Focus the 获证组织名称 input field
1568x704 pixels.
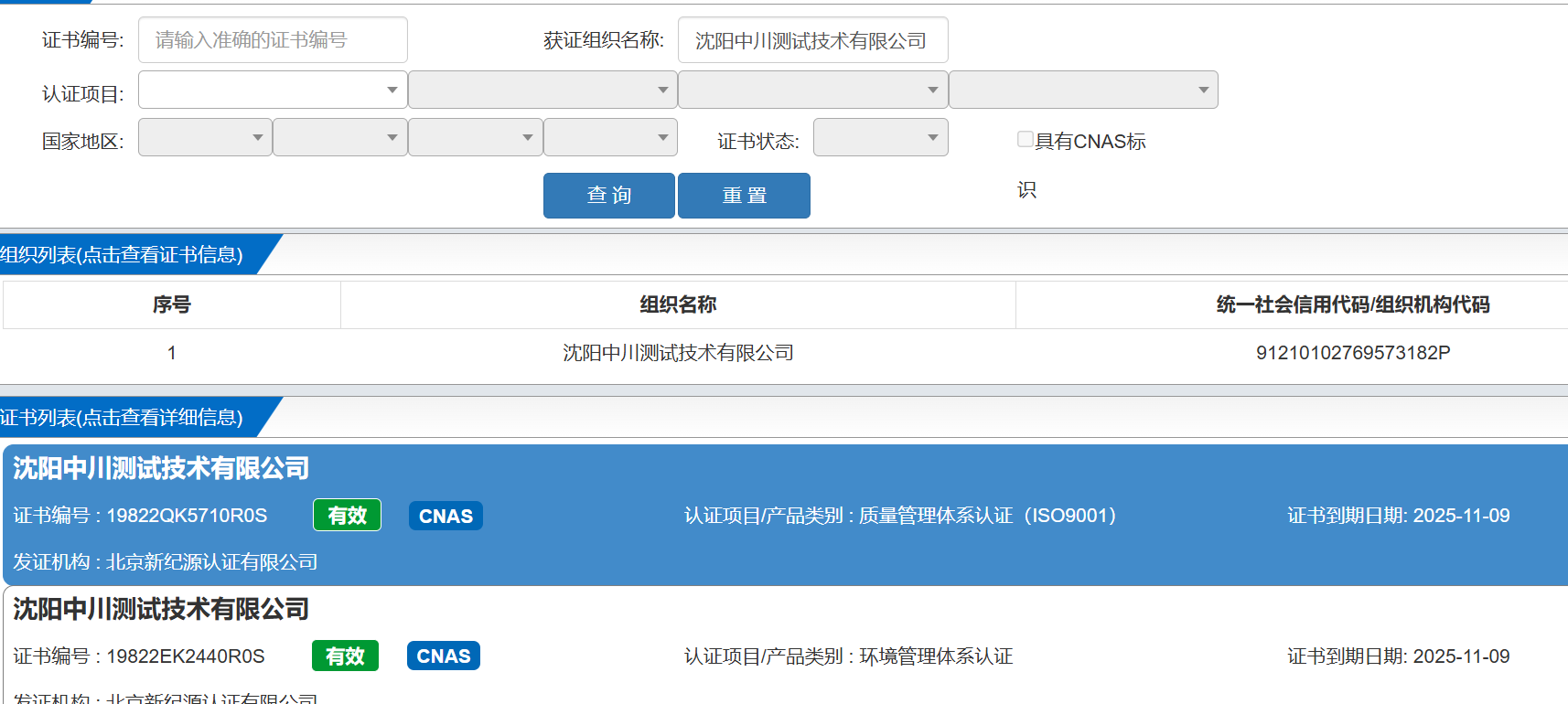pos(812,40)
